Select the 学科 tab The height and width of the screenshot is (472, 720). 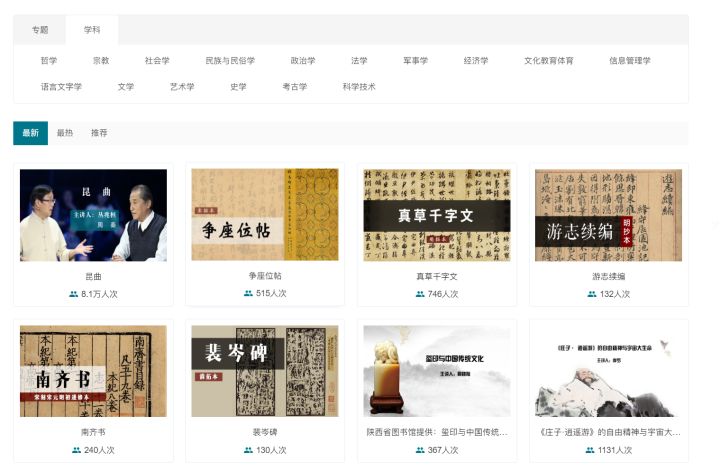coord(92,30)
